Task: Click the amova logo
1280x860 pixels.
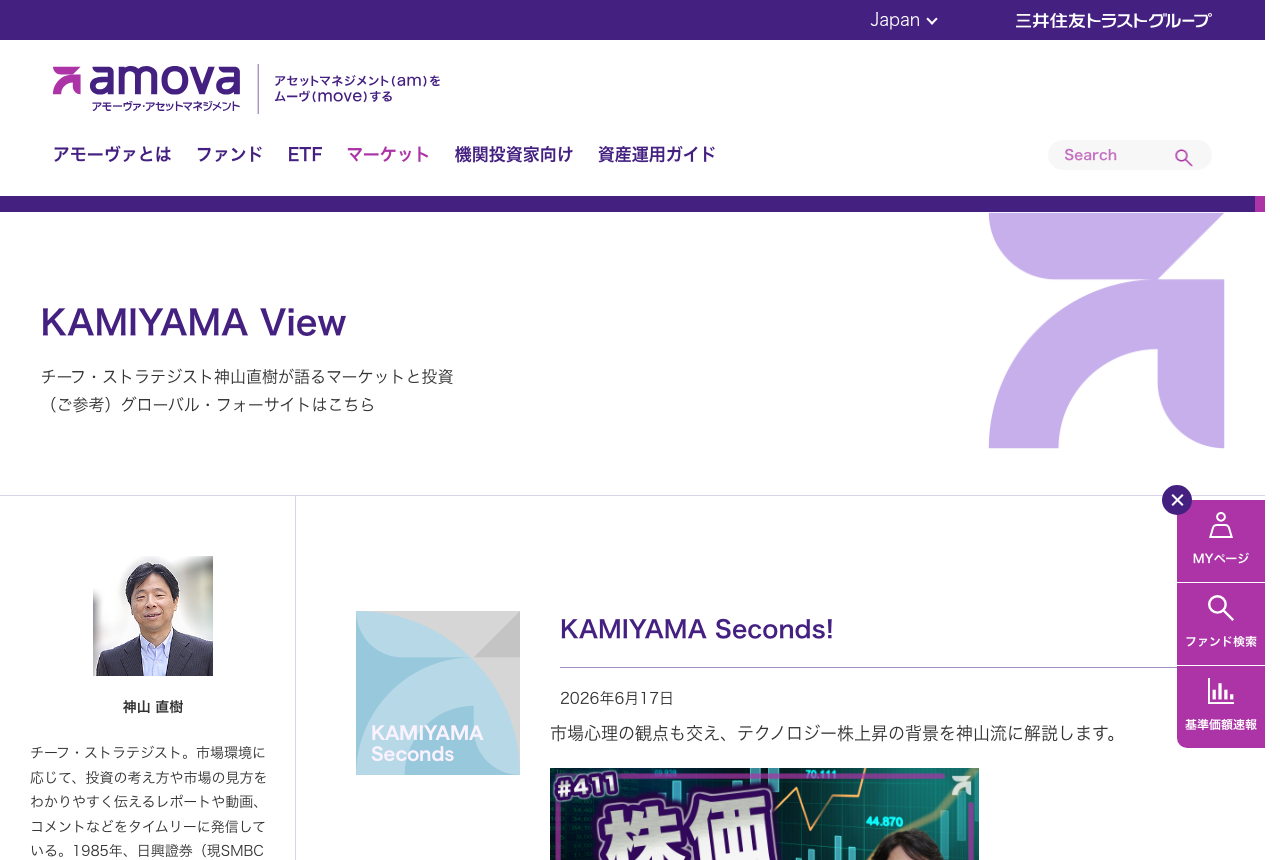Action: click(x=147, y=88)
